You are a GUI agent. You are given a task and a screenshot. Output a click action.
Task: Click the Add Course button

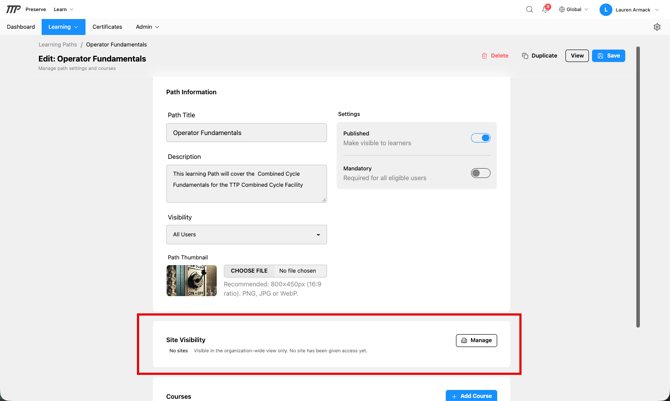click(x=471, y=396)
